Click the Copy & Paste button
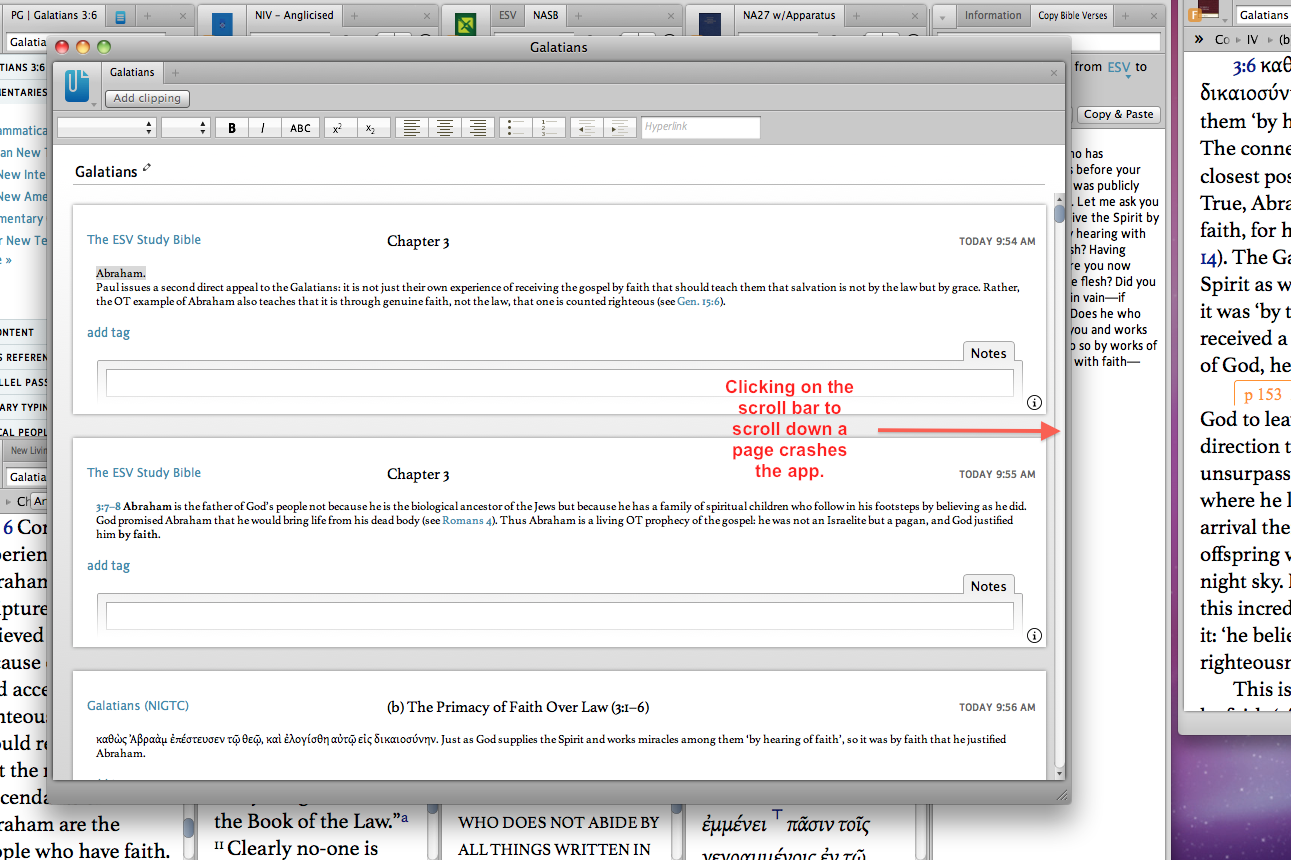The height and width of the screenshot is (860, 1291). pyautogui.click(x=1119, y=114)
